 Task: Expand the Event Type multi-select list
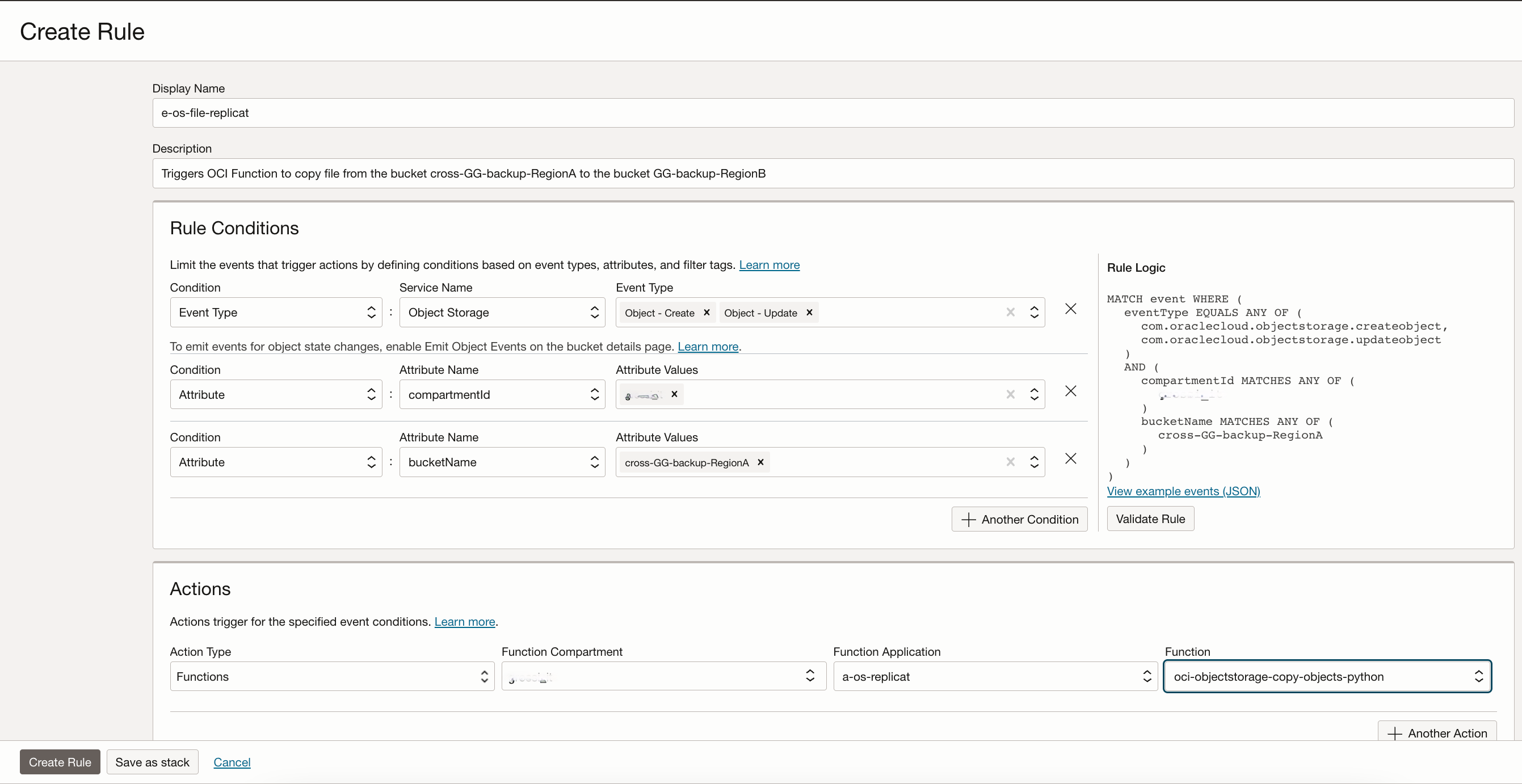(x=1034, y=313)
